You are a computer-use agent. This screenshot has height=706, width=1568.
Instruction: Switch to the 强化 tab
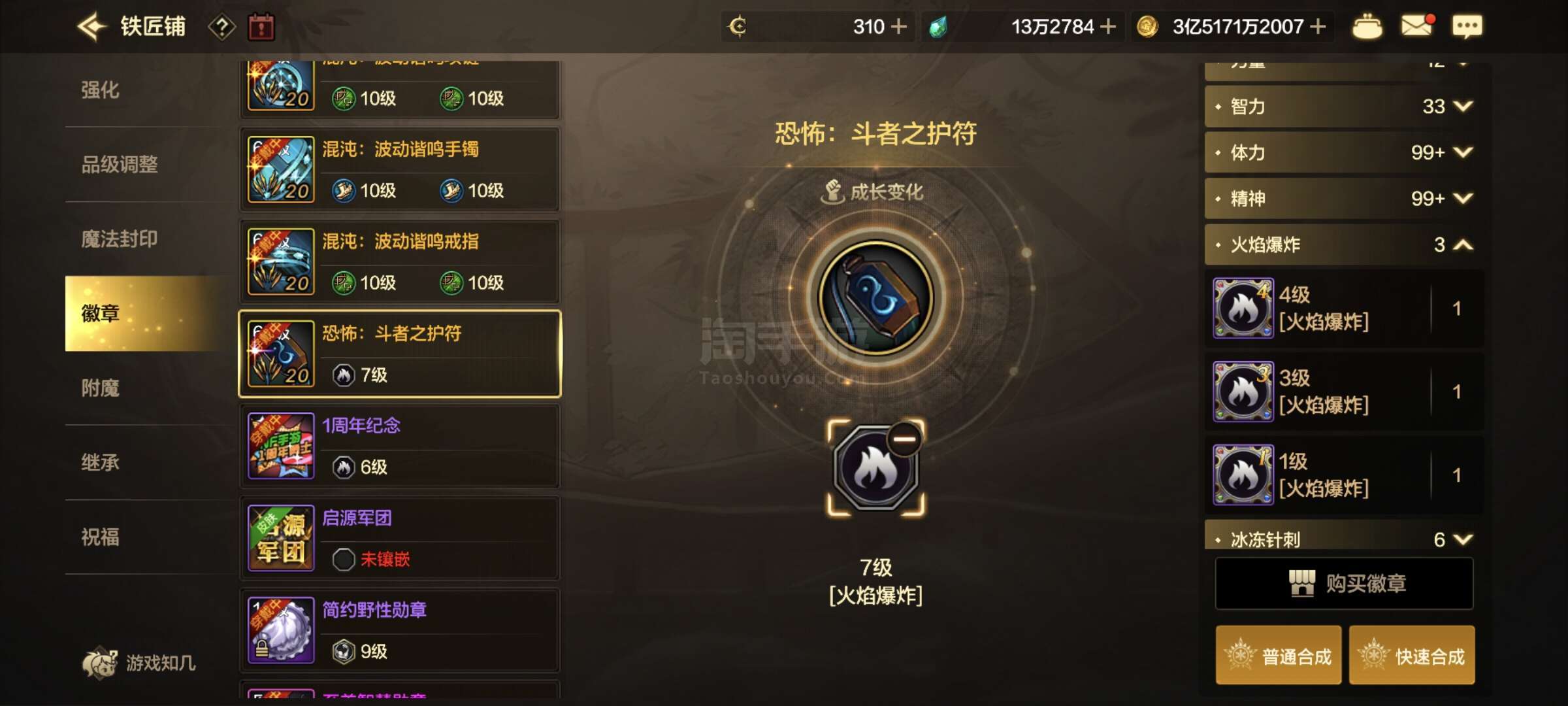pyautogui.click(x=101, y=90)
